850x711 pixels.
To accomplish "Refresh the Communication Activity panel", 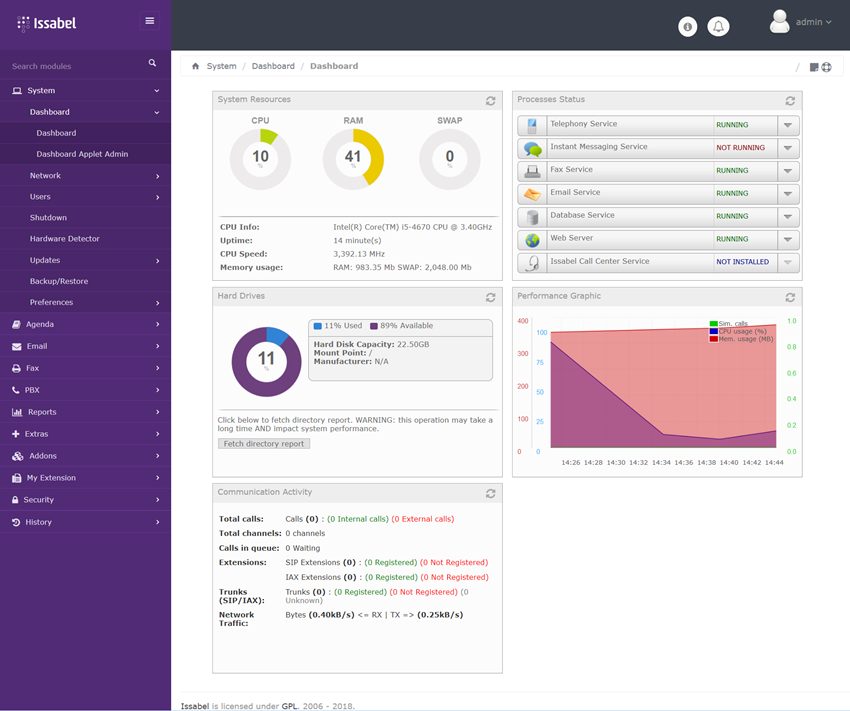I will (x=491, y=494).
